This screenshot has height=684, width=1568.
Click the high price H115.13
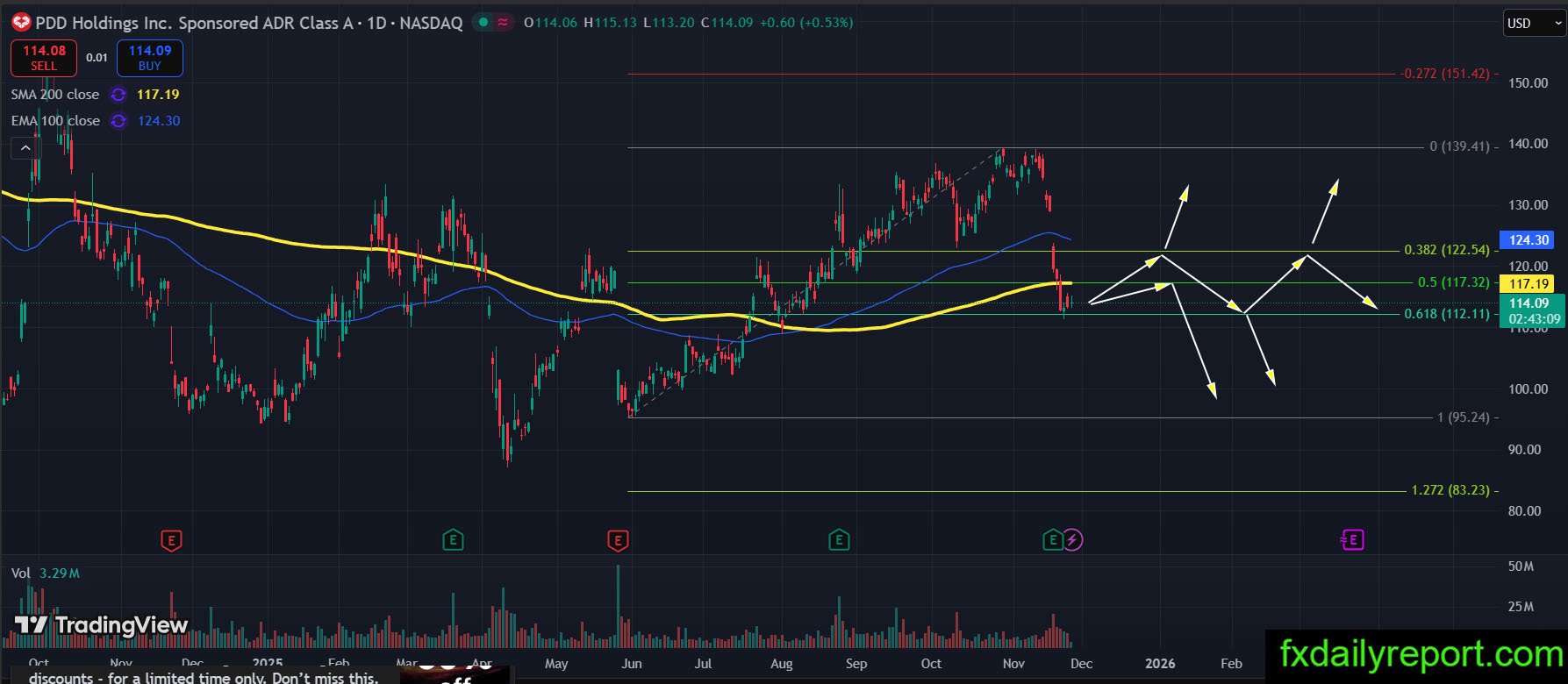click(610, 23)
